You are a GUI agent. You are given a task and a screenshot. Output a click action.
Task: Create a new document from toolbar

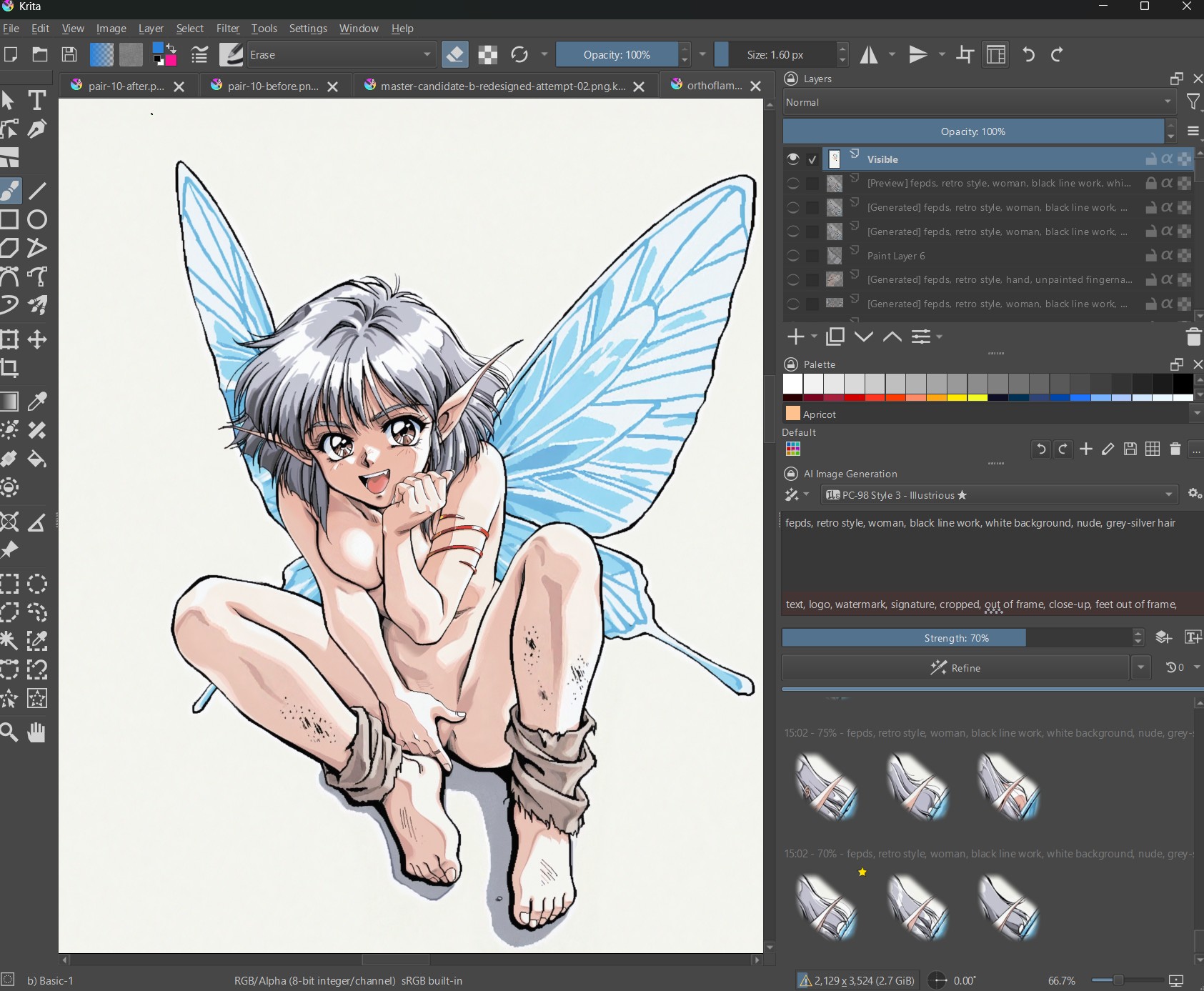(x=11, y=55)
